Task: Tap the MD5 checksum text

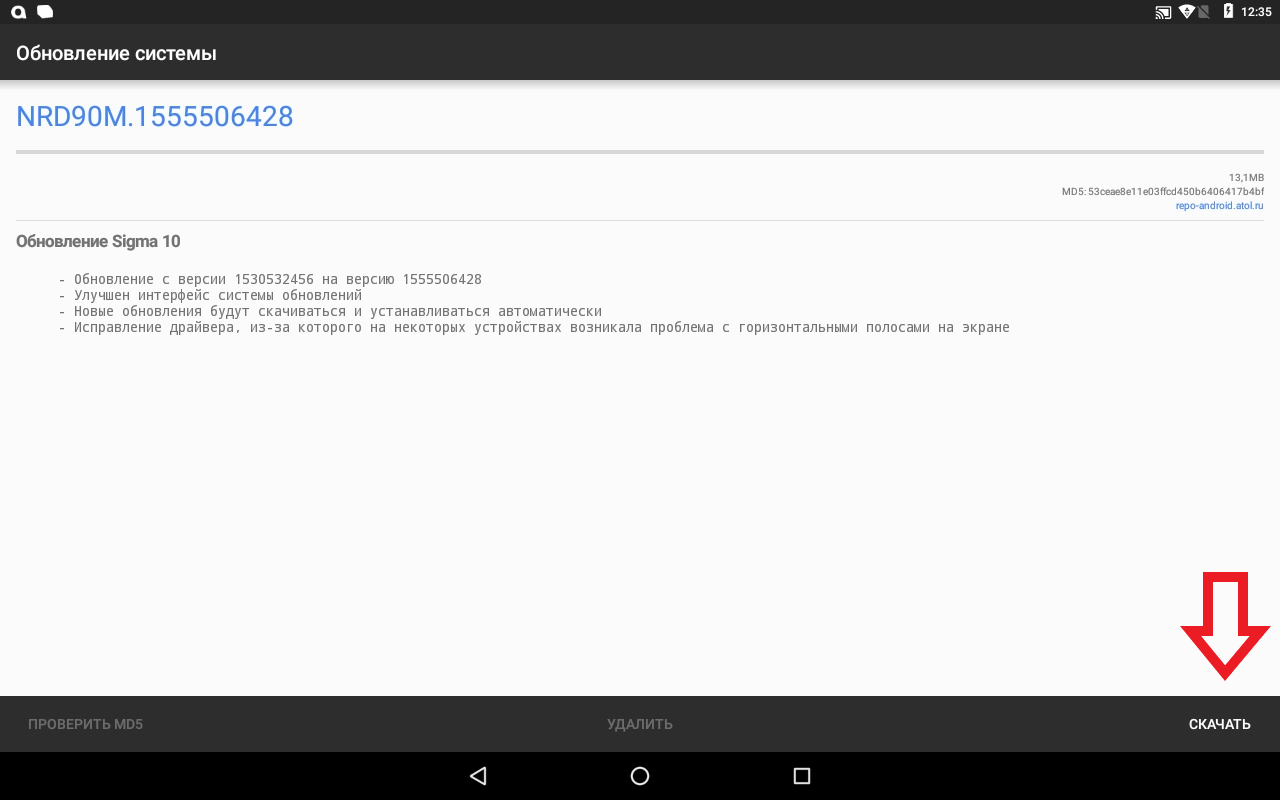Action: point(1163,191)
